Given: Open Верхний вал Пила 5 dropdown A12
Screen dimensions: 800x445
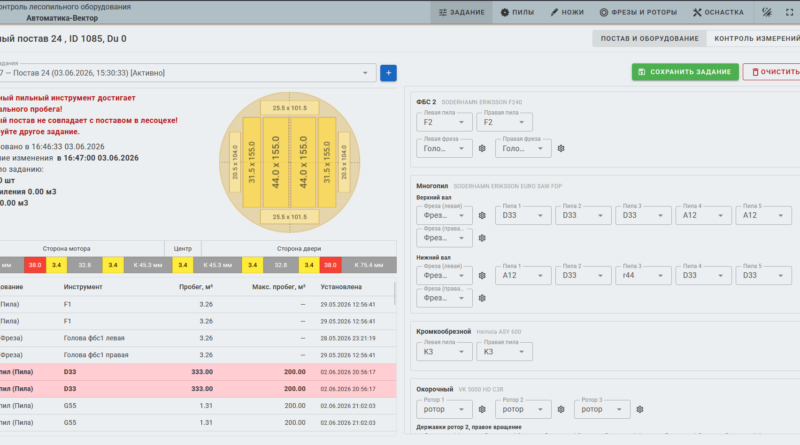Looking at the screenshot, I should click(x=764, y=215).
